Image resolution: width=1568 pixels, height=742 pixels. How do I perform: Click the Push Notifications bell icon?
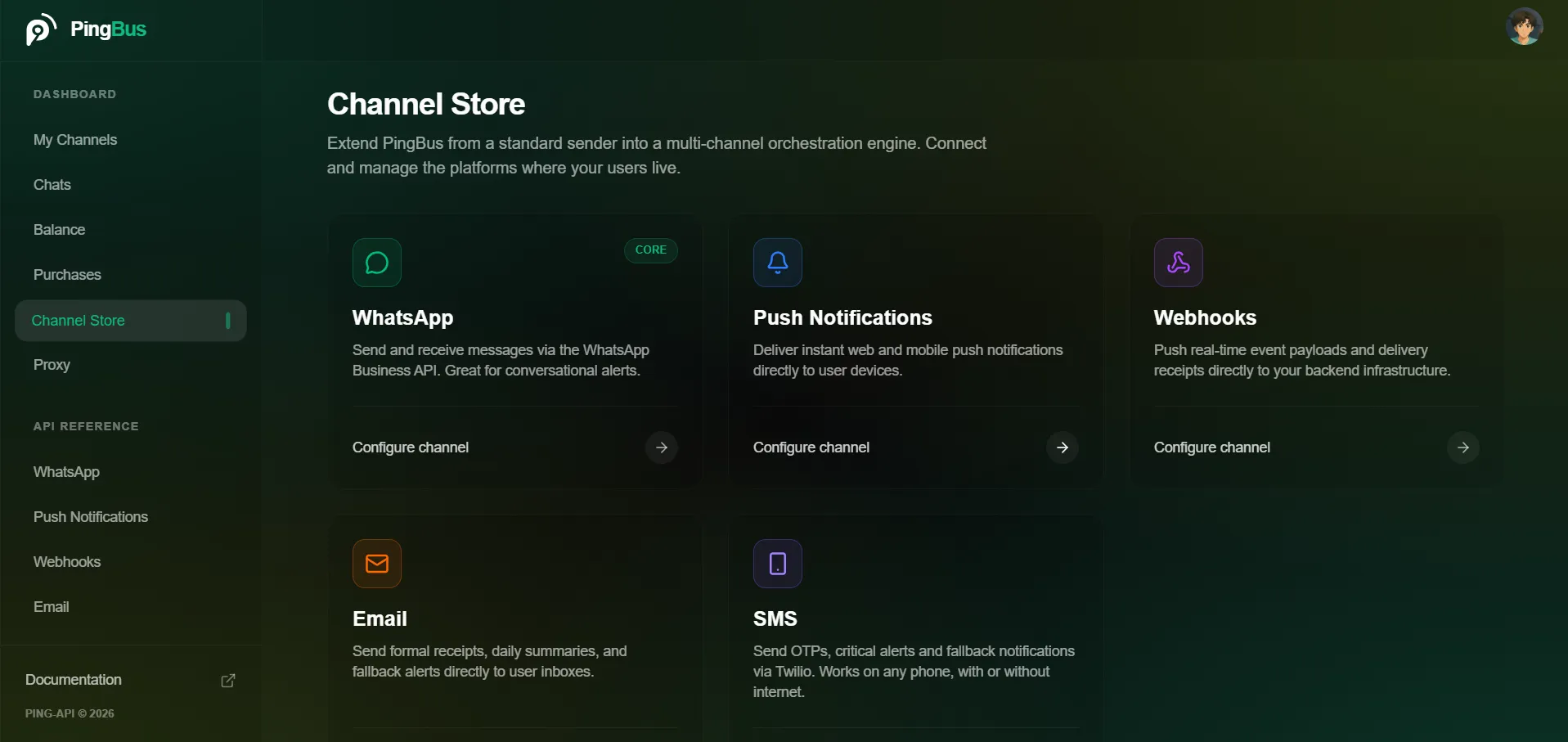point(778,263)
